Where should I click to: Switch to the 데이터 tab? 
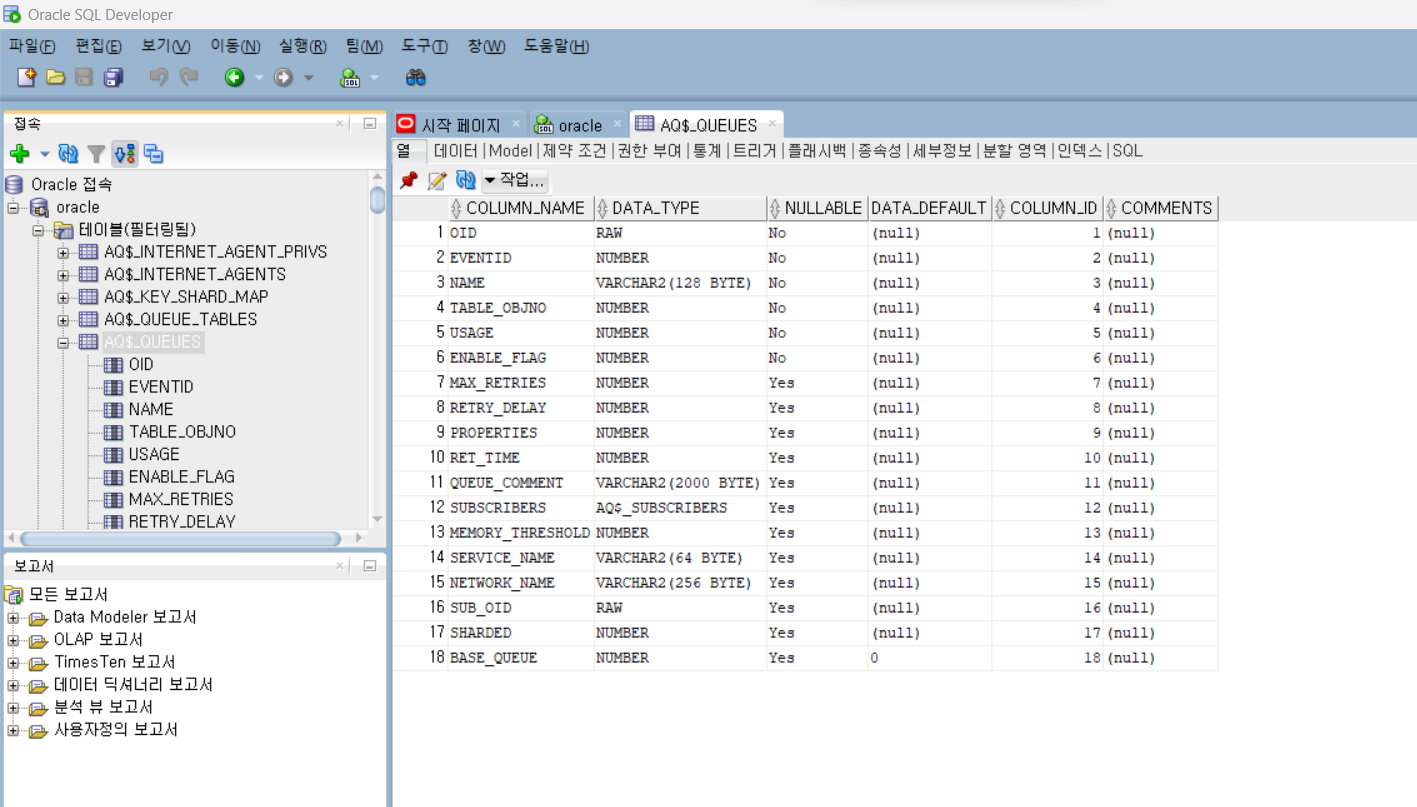(456, 150)
